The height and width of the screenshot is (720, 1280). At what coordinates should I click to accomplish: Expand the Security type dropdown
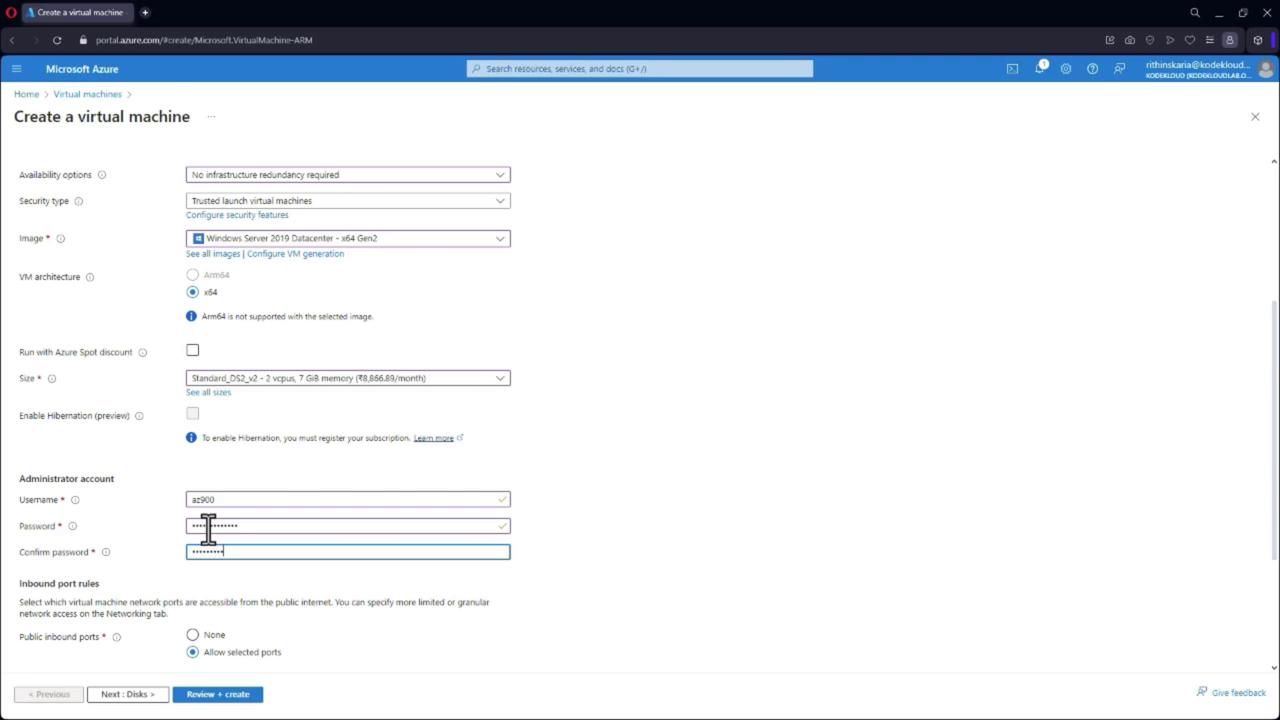pyautogui.click(x=348, y=201)
